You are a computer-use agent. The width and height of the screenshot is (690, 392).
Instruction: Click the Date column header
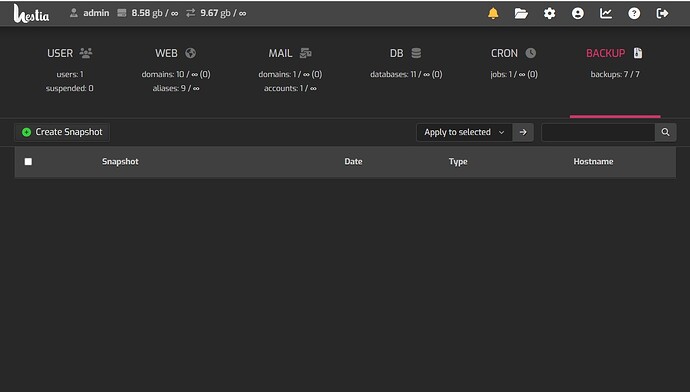[x=353, y=161]
